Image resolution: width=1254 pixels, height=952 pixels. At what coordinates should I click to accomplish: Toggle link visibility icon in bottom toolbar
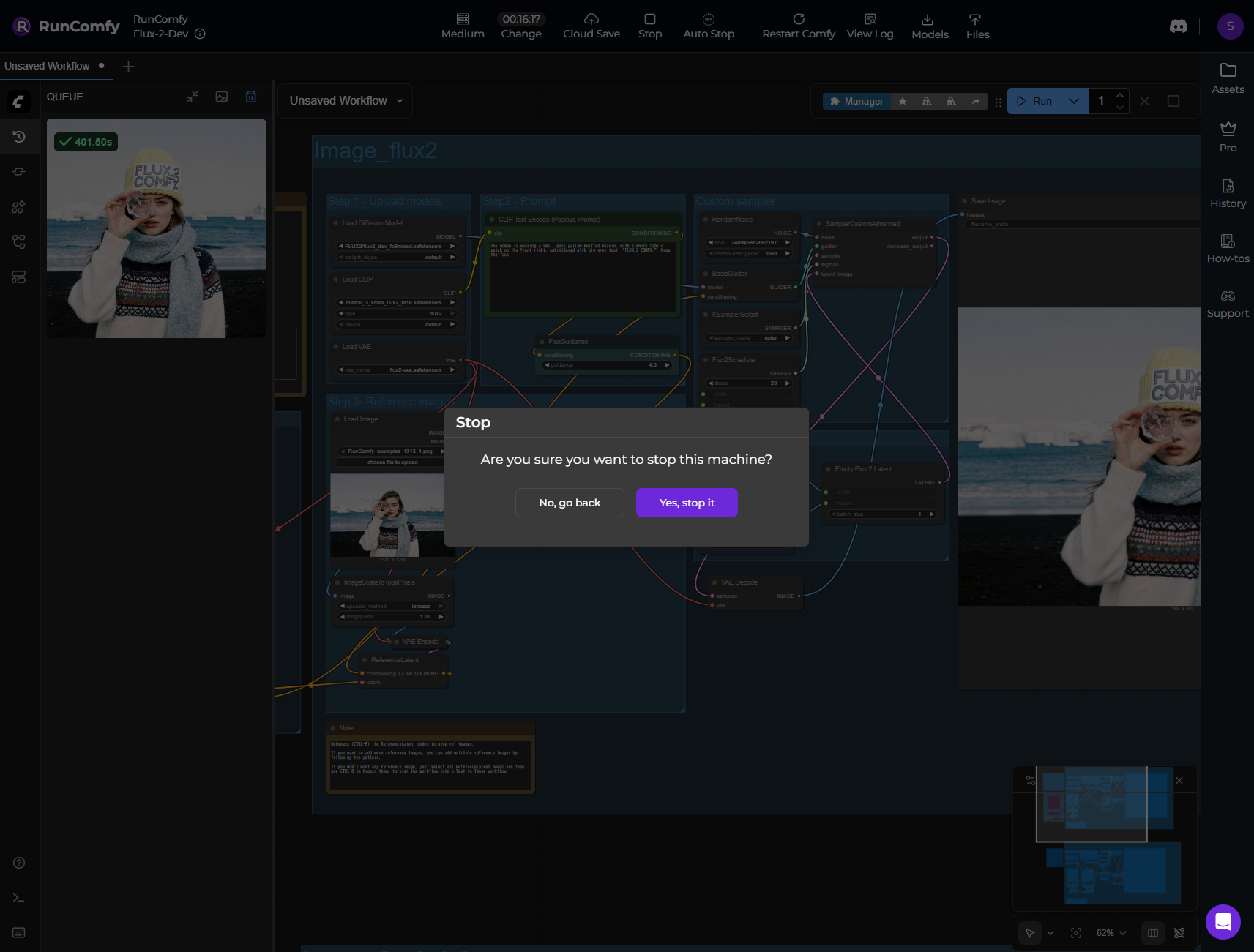click(1179, 933)
